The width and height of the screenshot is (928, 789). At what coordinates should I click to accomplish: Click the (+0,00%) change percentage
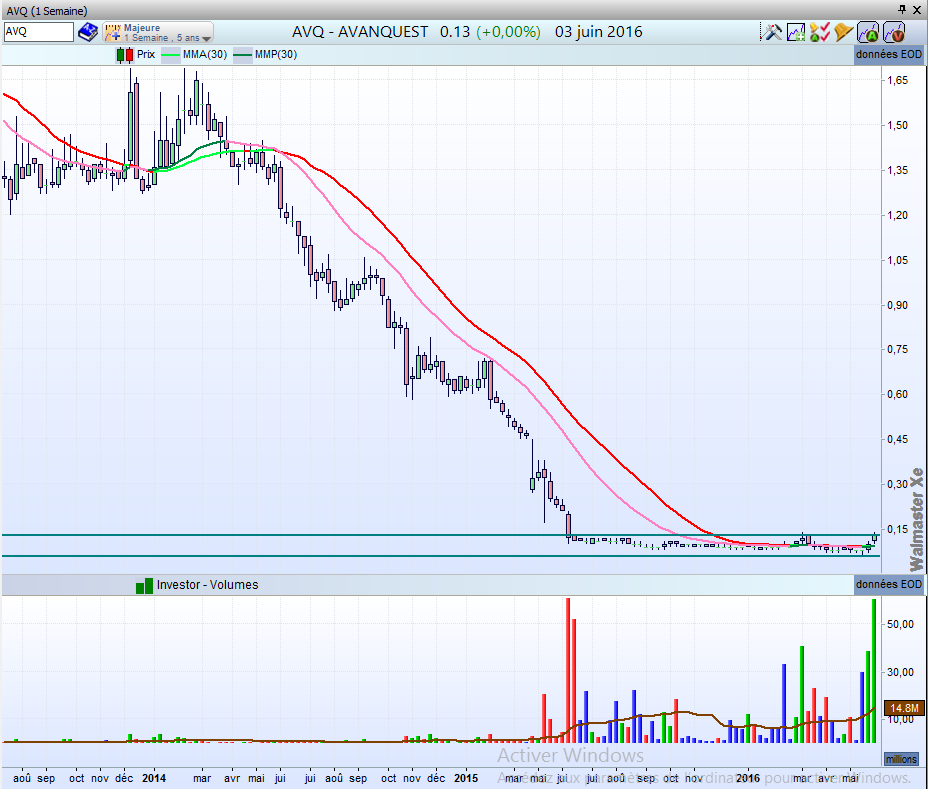pyautogui.click(x=508, y=32)
